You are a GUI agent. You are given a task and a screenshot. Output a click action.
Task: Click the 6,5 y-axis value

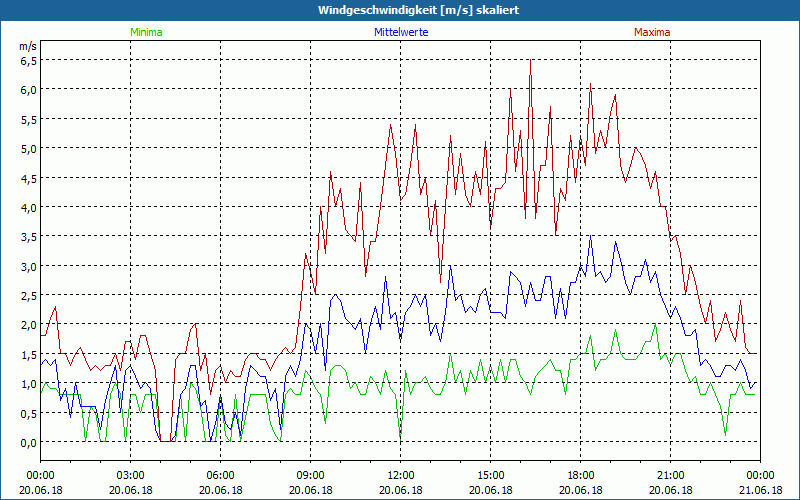(x=29, y=61)
